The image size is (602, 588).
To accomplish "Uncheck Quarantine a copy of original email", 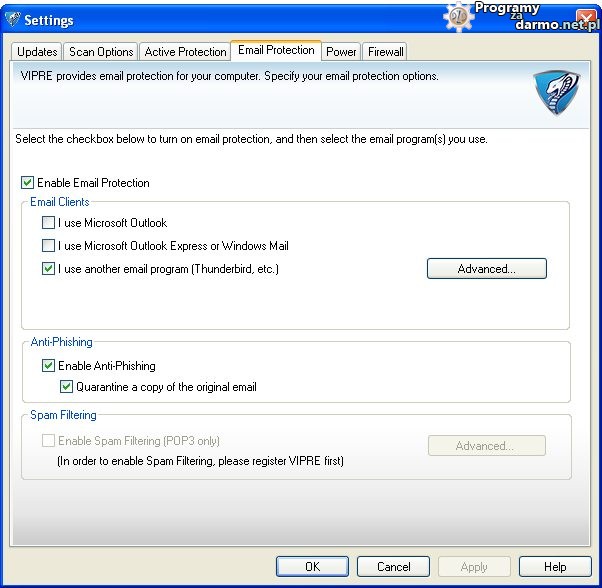I will tap(67, 387).
